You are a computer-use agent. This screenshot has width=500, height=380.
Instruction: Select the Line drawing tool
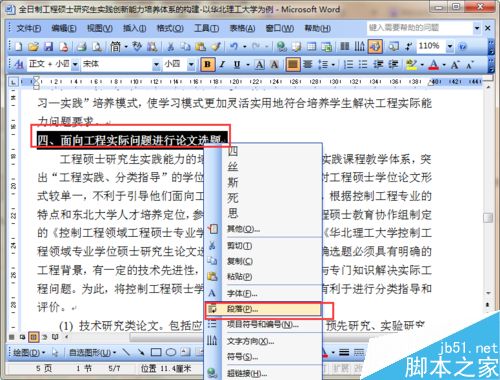pyautogui.click(x=126, y=352)
